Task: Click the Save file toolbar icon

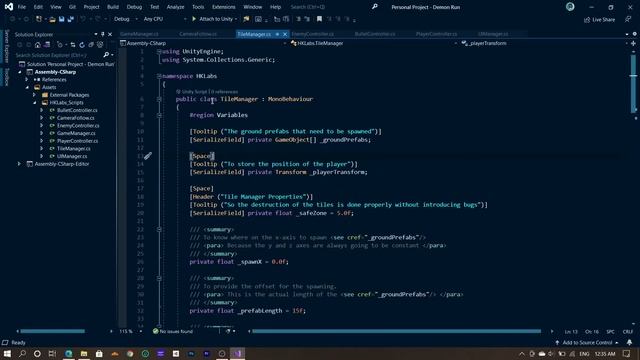Action: coord(62,19)
